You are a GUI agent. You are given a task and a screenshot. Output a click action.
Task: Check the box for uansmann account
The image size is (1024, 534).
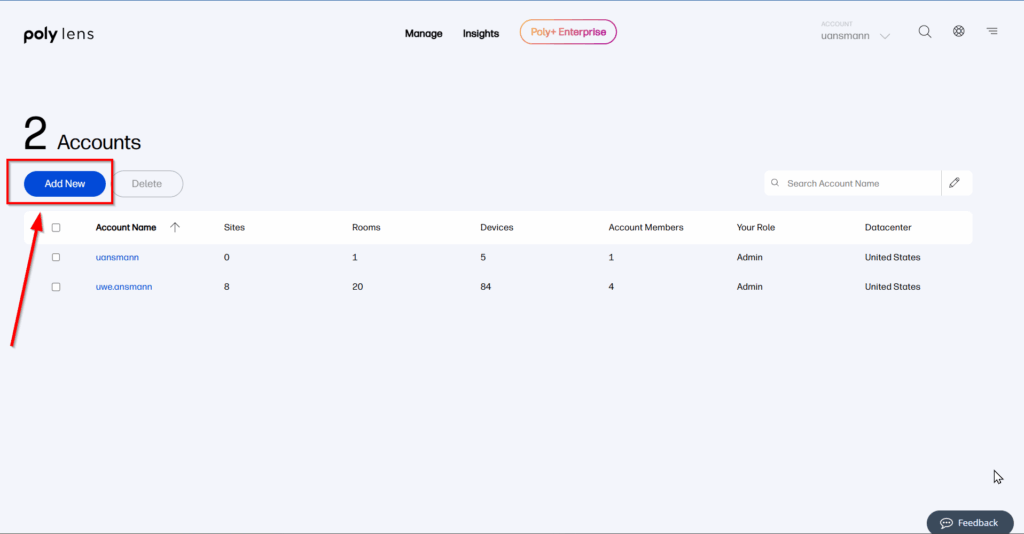pos(56,258)
